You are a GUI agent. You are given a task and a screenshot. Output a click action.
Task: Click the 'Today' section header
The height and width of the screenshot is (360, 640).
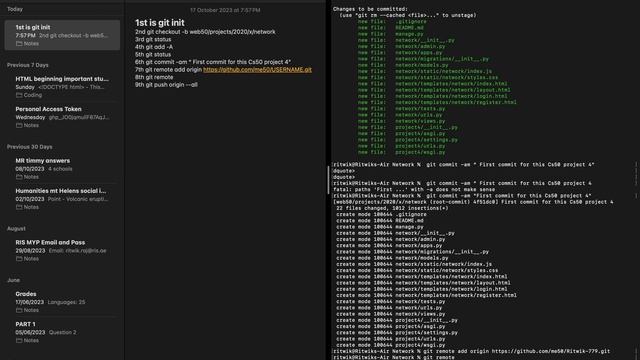pyautogui.click(x=15, y=9)
